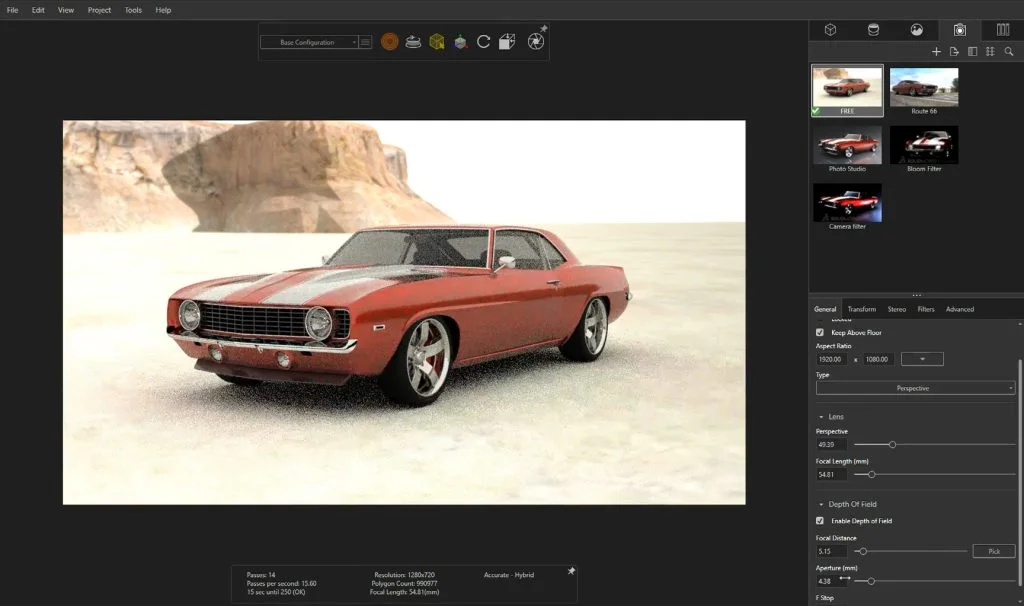
Task: Open the Environments panel icon
Action: 916,30
